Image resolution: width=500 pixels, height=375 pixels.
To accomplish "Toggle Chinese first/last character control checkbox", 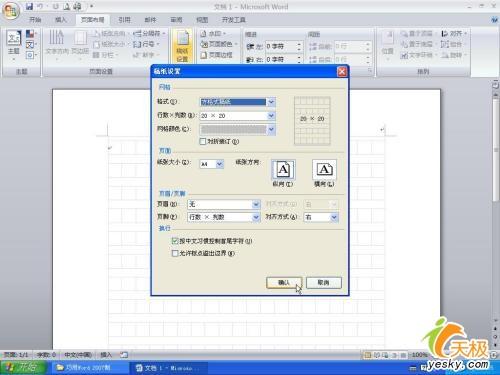I will tap(175, 241).
